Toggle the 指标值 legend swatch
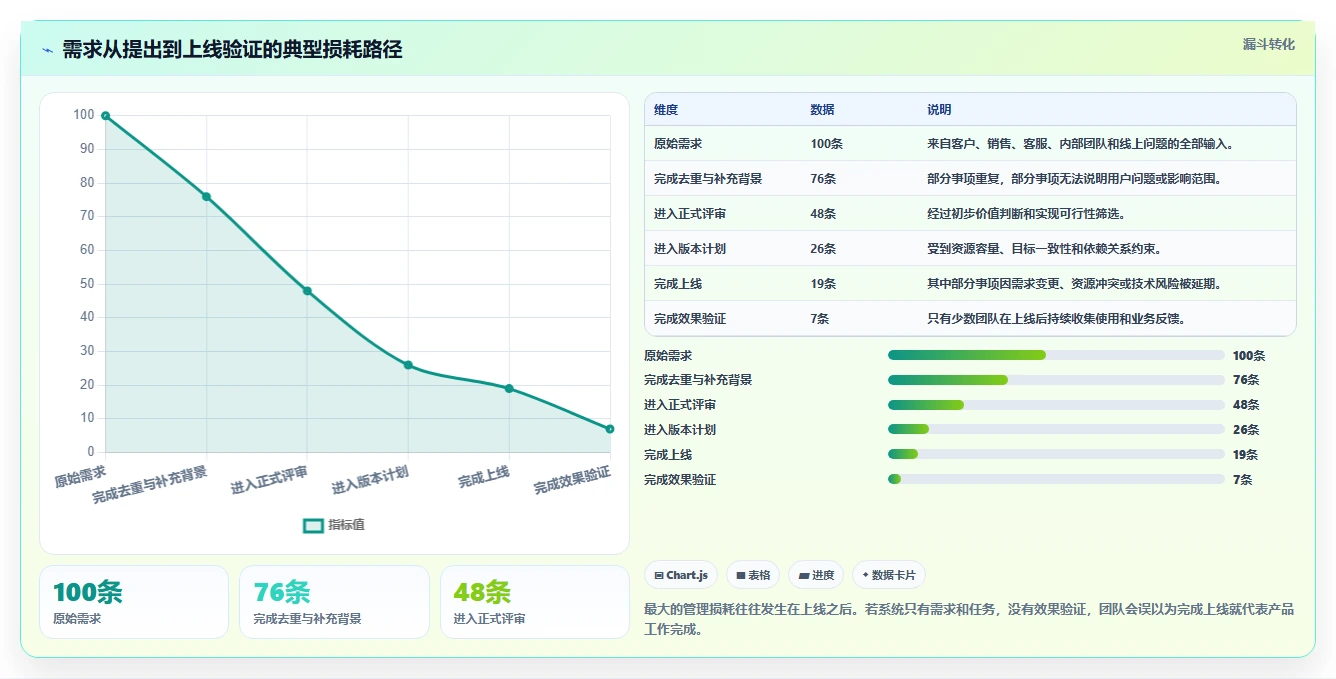Screen dimensions: 1336x679 click(313, 525)
